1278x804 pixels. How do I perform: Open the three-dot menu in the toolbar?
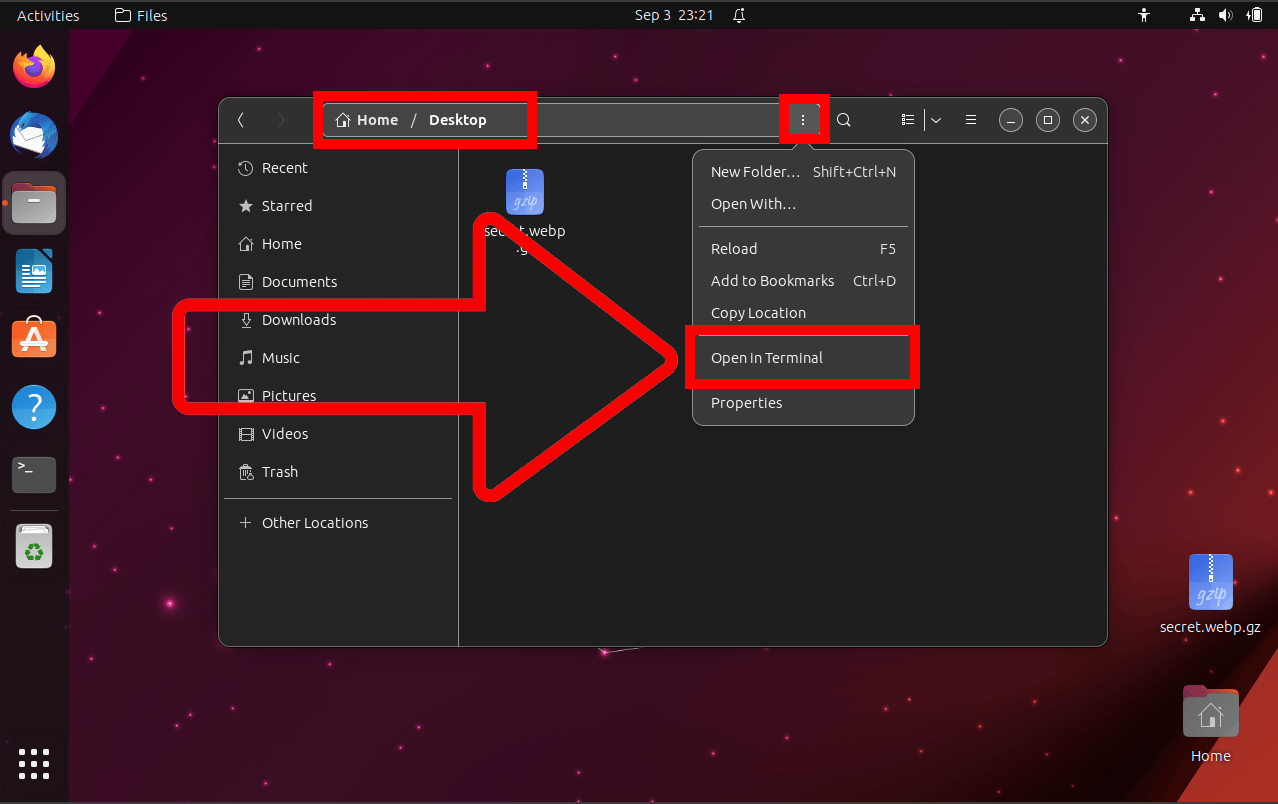coord(803,119)
